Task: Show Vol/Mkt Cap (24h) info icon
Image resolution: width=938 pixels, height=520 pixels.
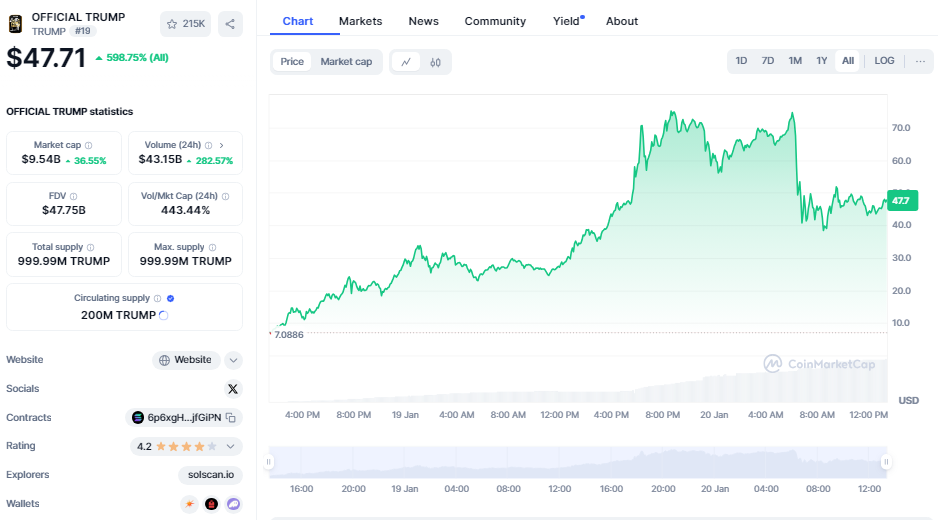Action: click(226, 196)
